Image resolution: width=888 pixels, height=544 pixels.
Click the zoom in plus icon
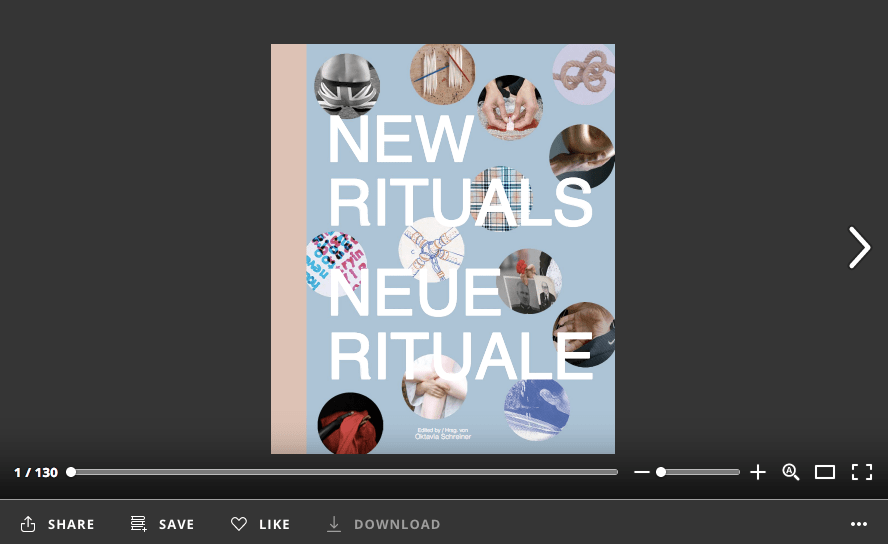pyautogui.click(x=758, y=472)
